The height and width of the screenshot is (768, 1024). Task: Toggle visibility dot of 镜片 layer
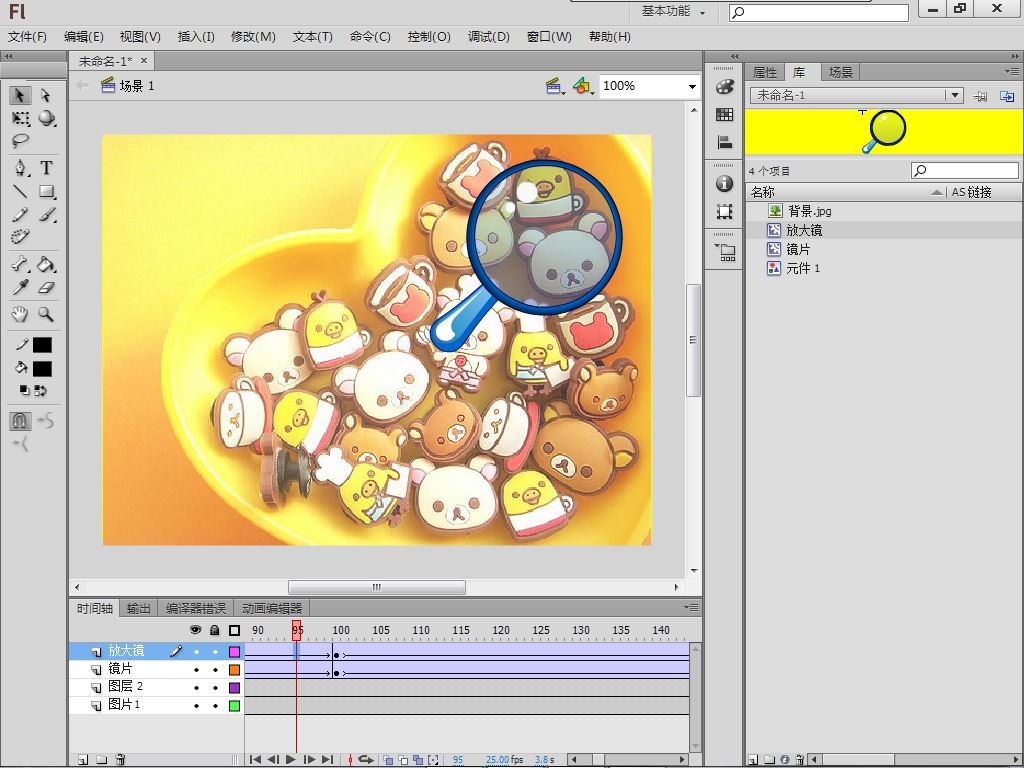[x=196, y=669]
